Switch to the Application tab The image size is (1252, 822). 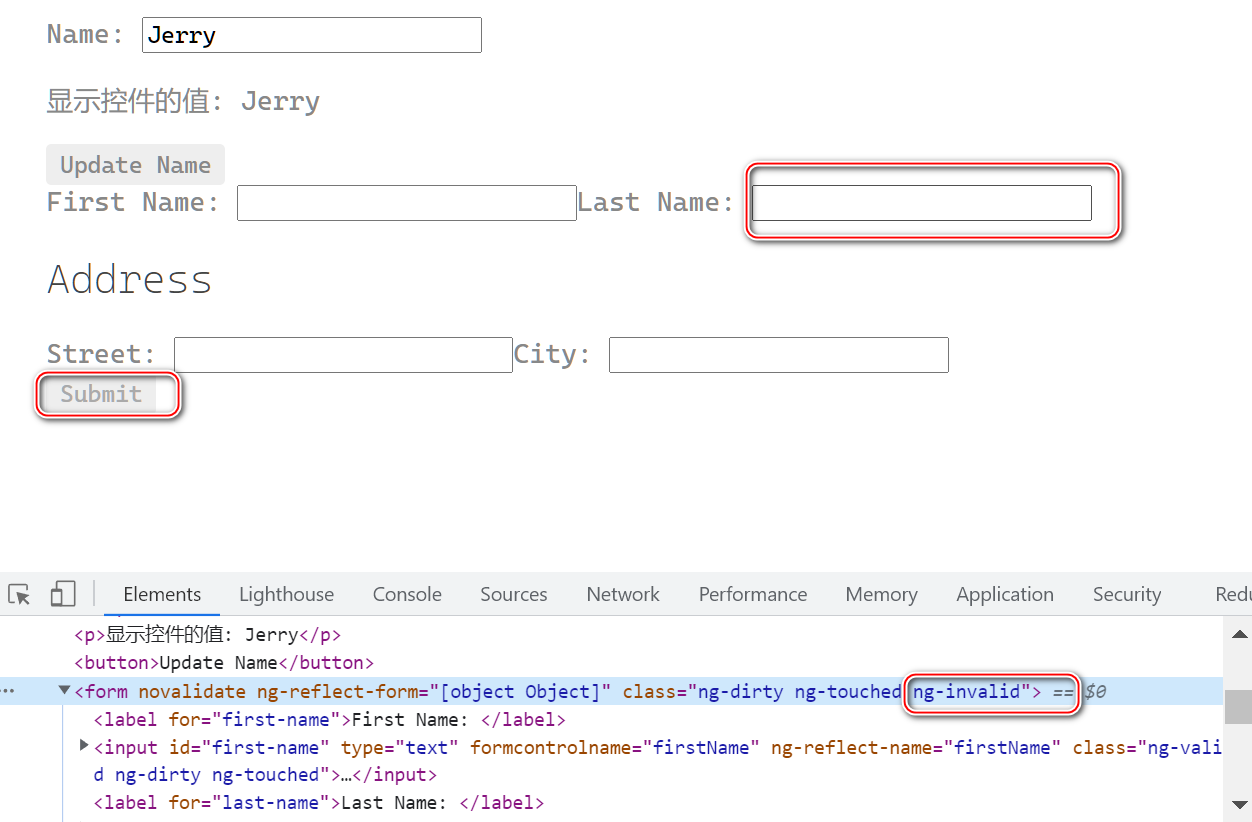pos(1005,594)
